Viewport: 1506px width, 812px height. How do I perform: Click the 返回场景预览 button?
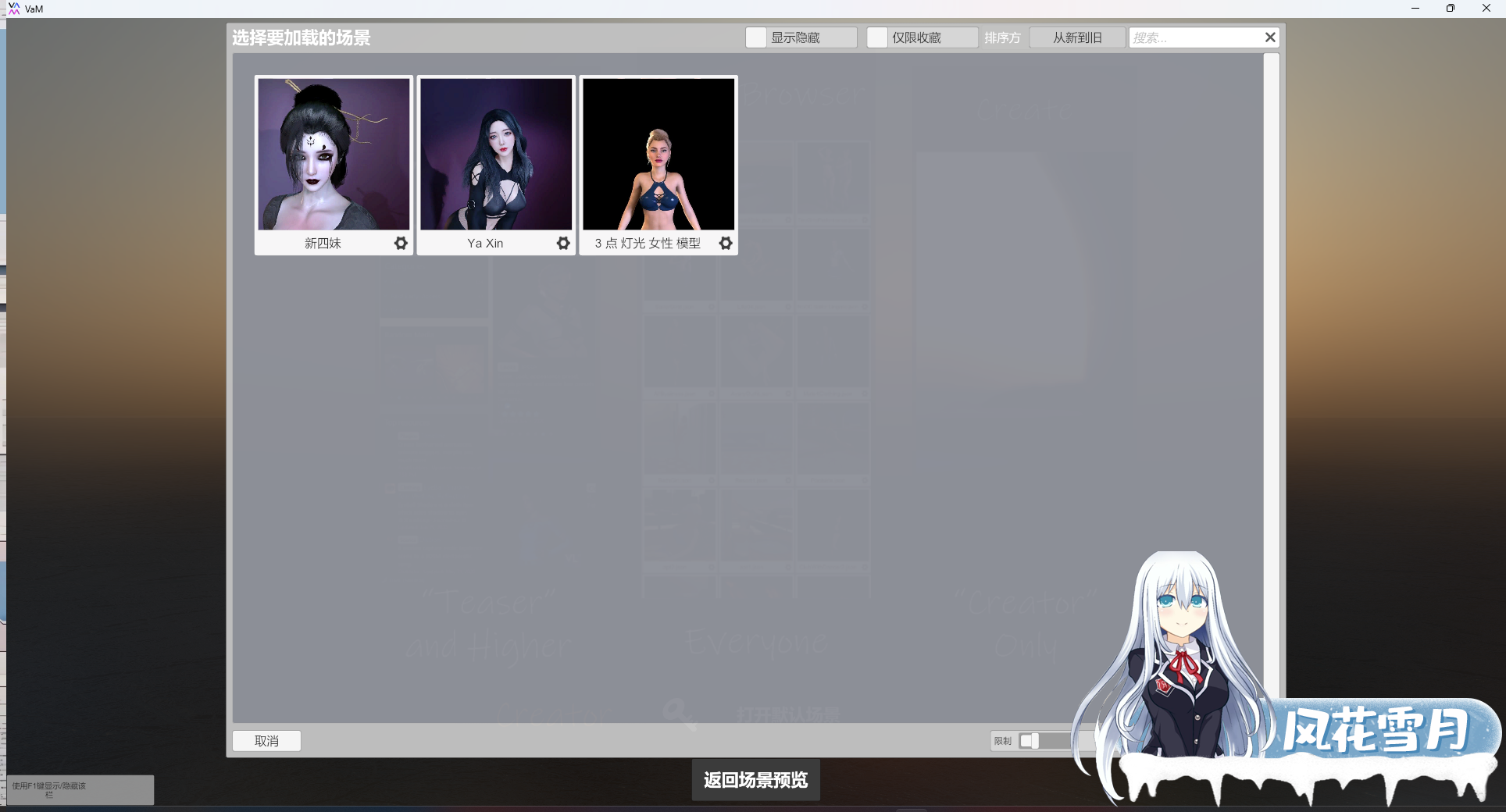[755, 780]
